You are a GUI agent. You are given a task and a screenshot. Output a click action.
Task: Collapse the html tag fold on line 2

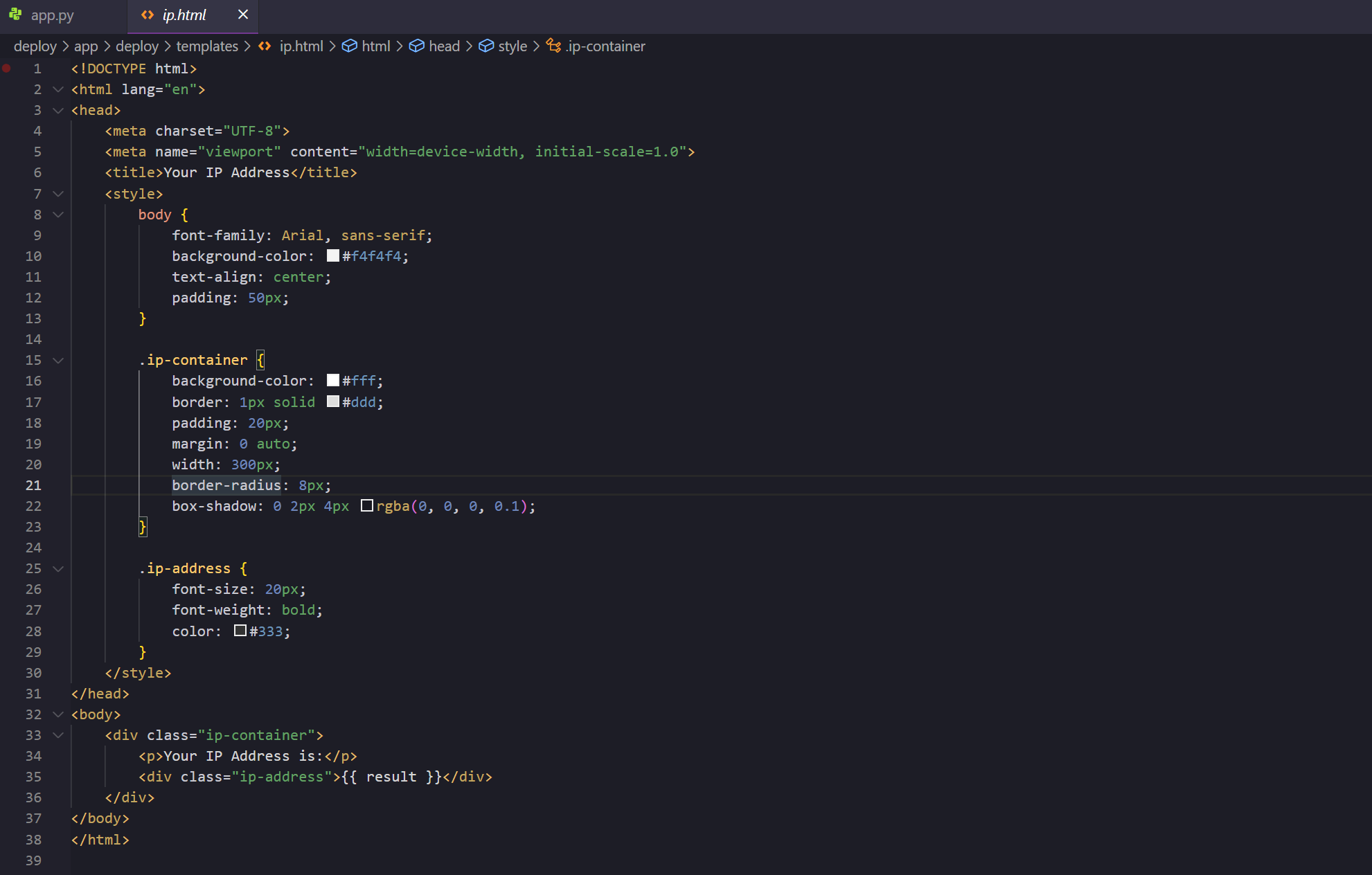[58, 89]
